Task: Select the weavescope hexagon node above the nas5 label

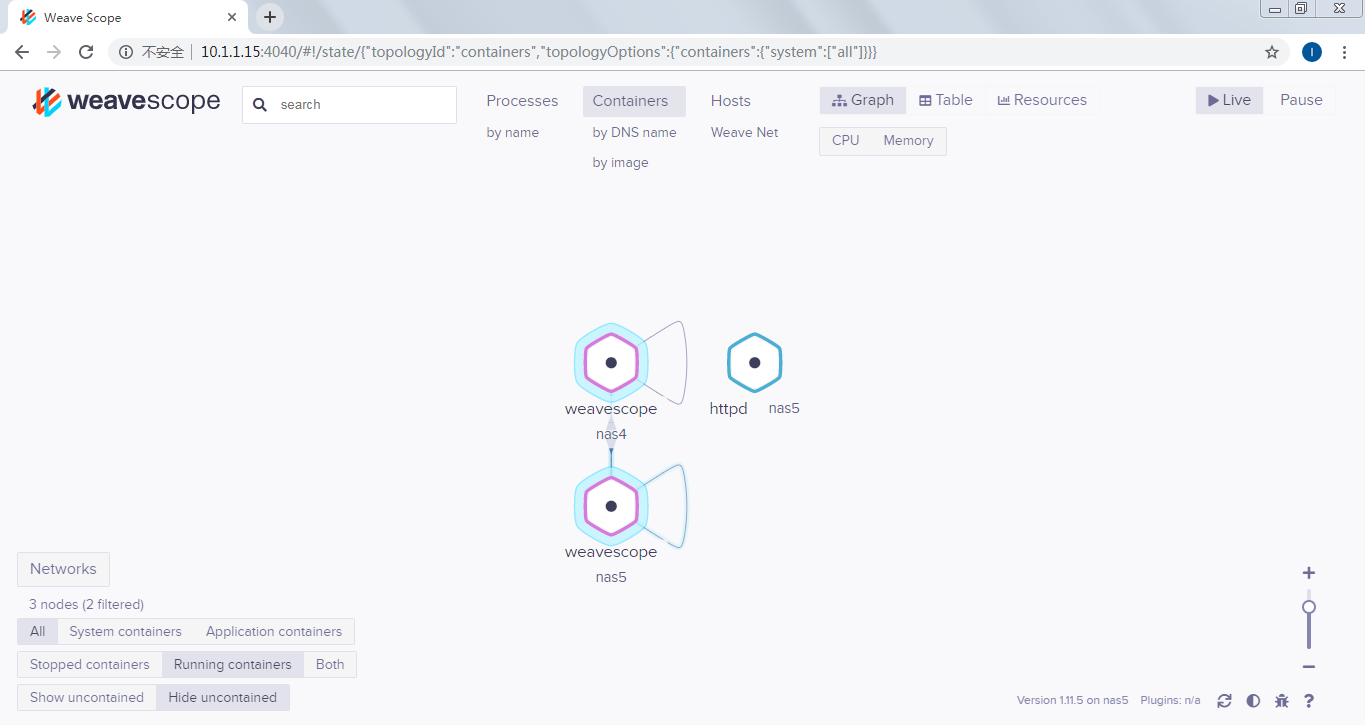Action: pos(611,506)
